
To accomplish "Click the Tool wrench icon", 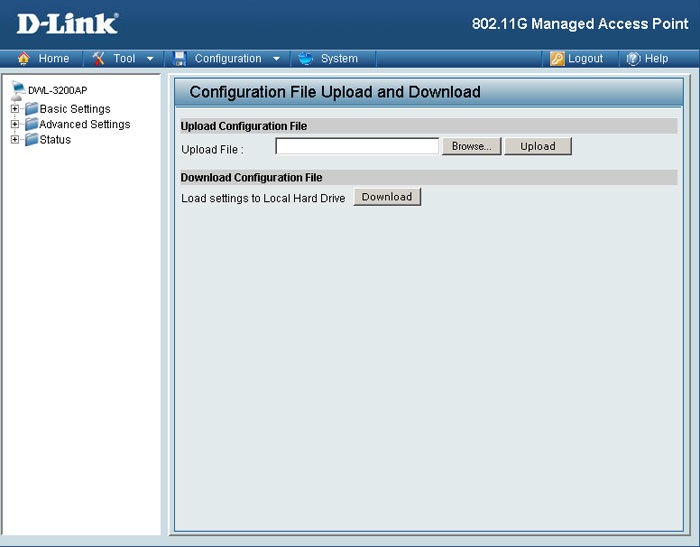I will click(98, 58).
